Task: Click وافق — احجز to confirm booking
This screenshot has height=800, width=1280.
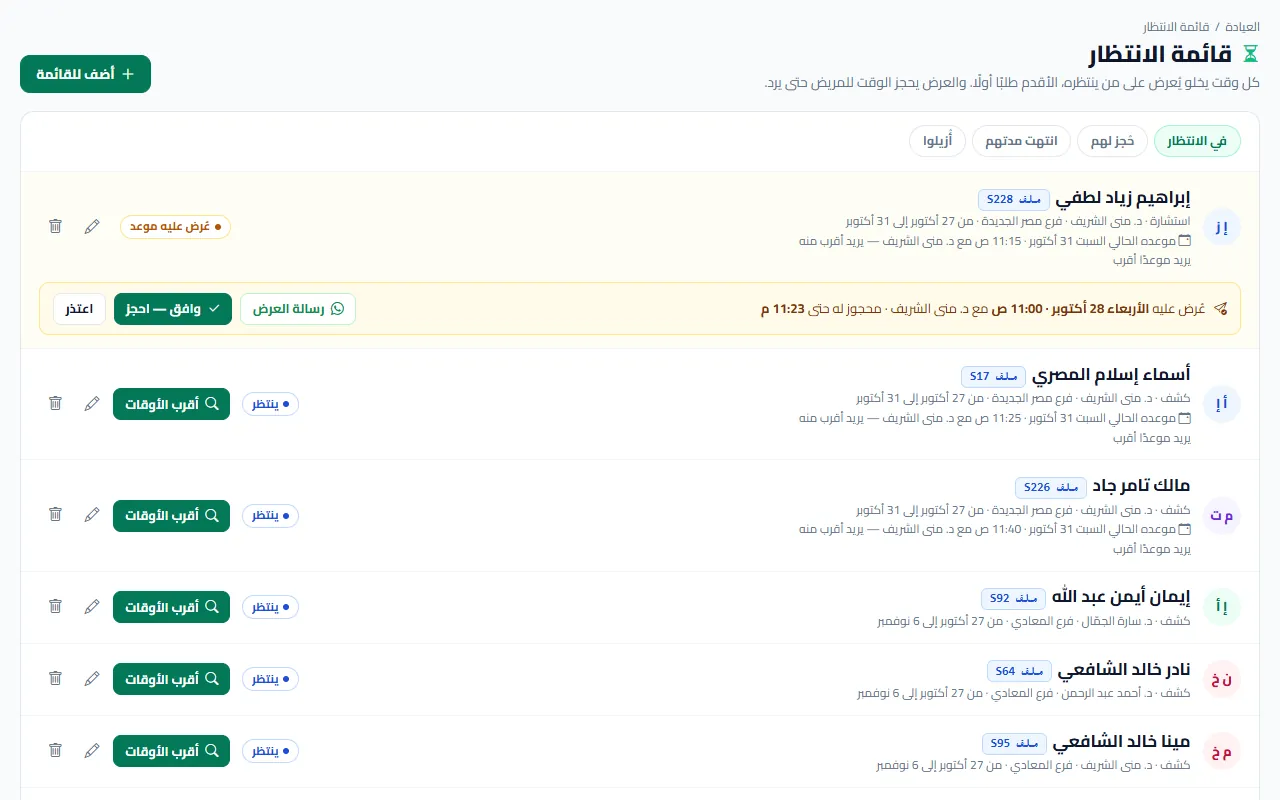Action: [x=173, y=309]
